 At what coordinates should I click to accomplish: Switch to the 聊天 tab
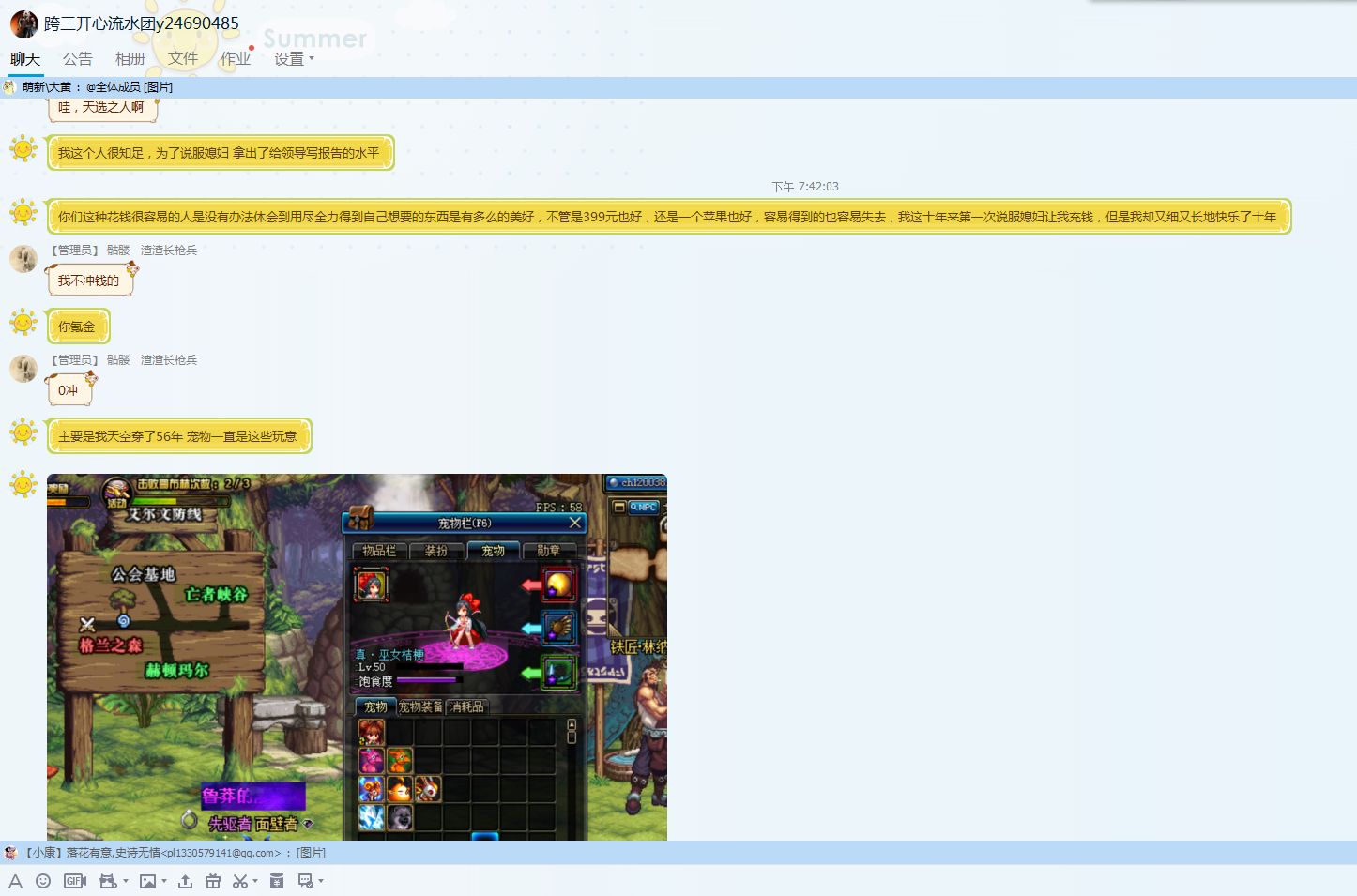[x=25, y=58]
